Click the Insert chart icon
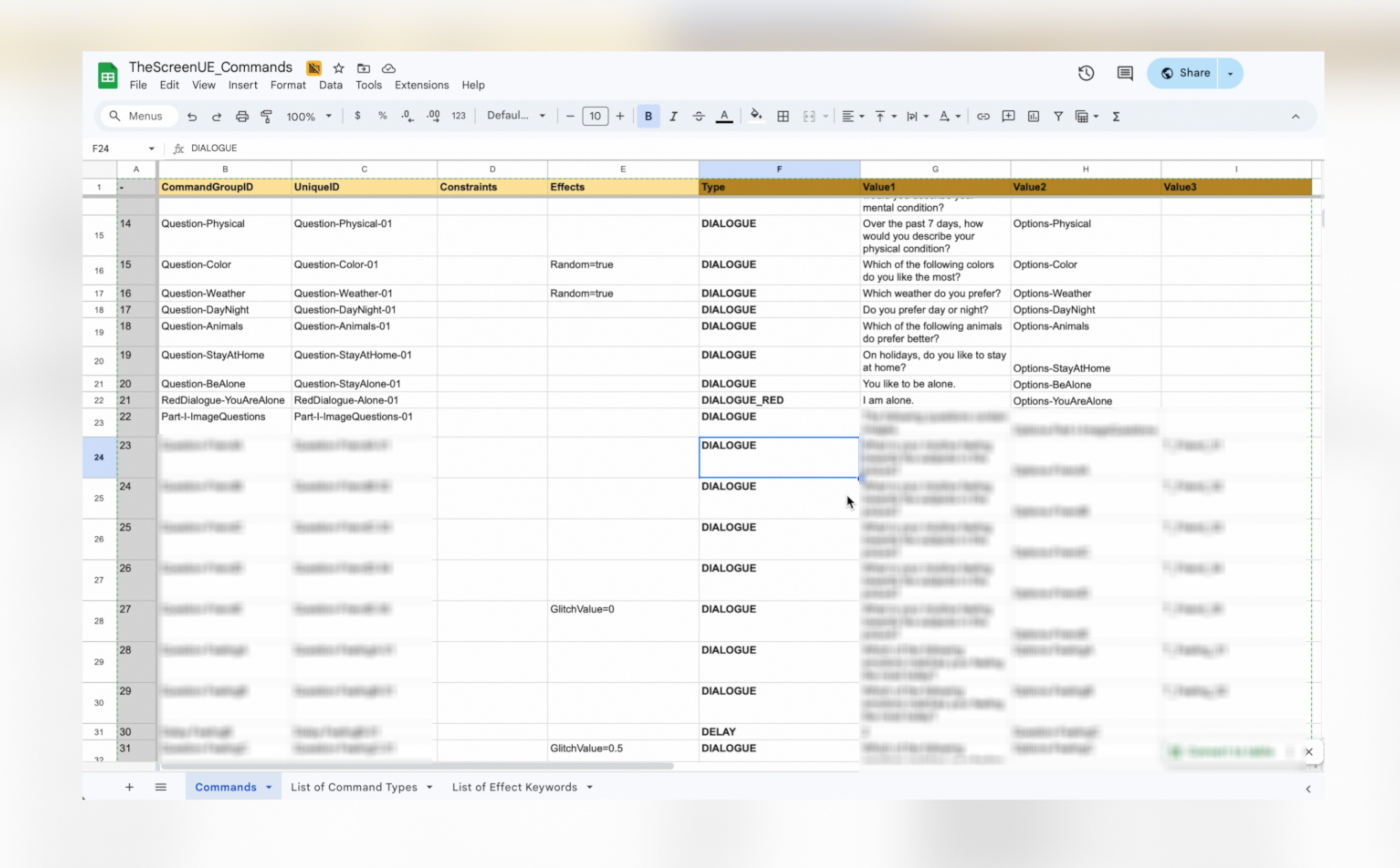Screen dimensions: 1400x868 pyautogui.click(x=1033, y=116)
